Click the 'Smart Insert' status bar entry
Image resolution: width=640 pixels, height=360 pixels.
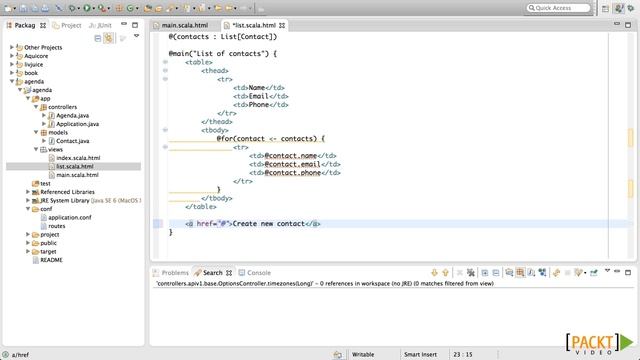420,355
